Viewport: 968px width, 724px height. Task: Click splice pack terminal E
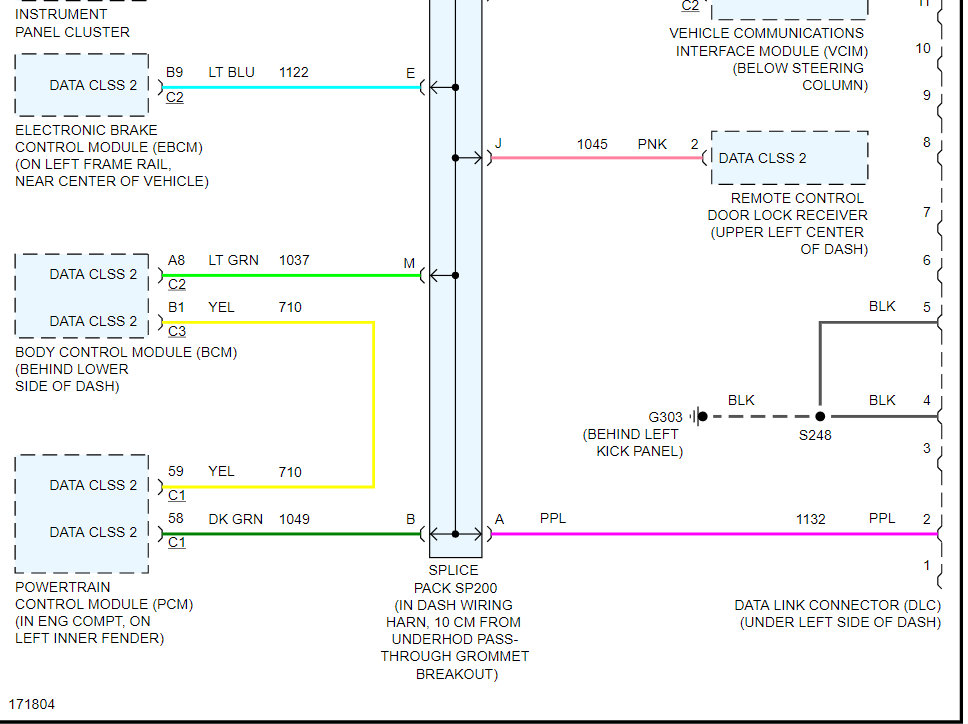click(x=411, y=73)
